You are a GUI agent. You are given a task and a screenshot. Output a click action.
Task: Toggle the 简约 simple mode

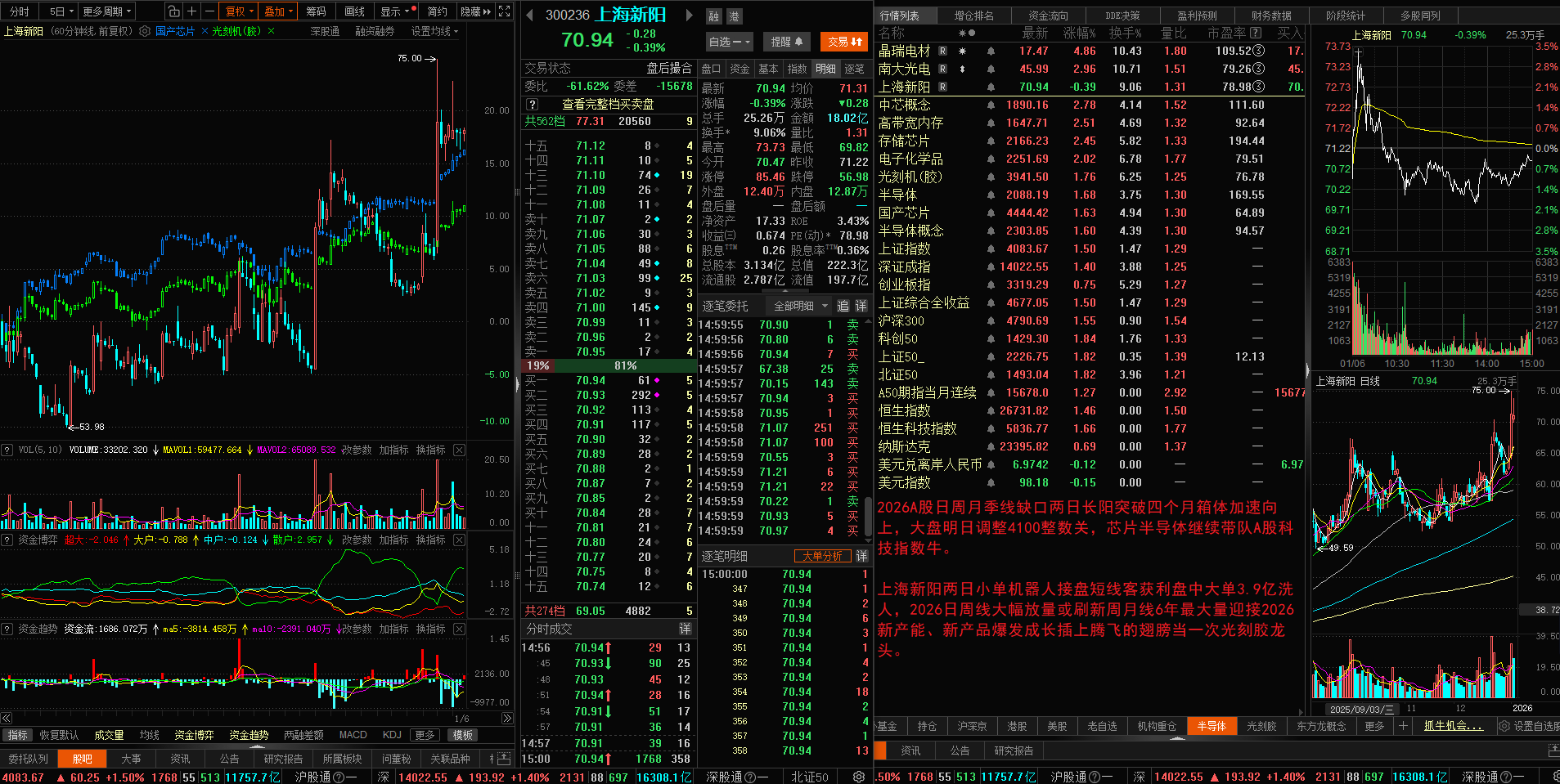pyautogui.click(x=438, y=11)
